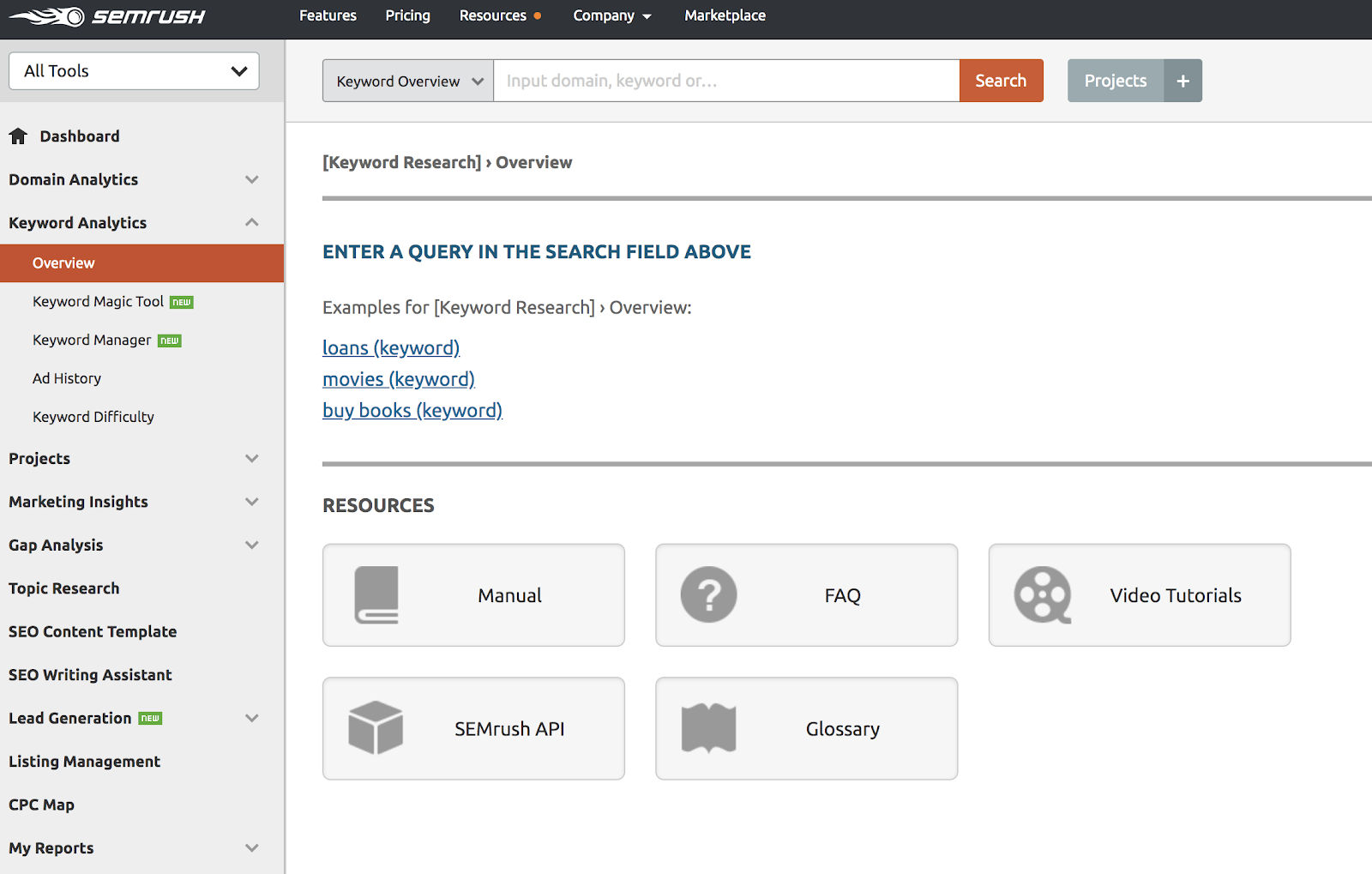
Task: Expand the Projects sidebar section
Action: tap(252, 458)
